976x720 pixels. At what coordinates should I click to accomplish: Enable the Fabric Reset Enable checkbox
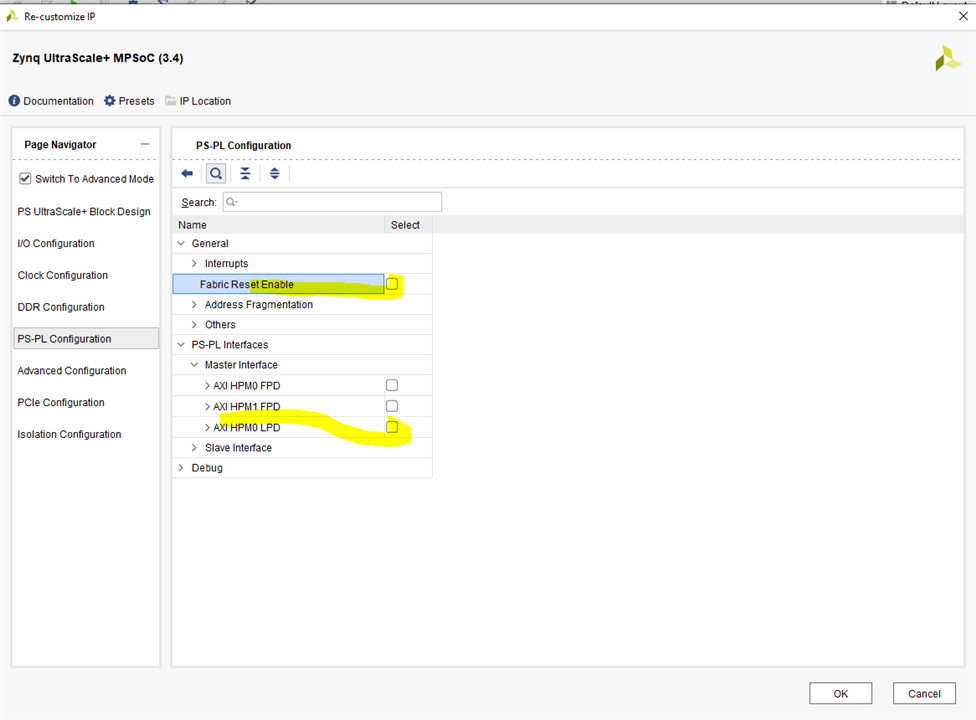(x=392, y=284)
